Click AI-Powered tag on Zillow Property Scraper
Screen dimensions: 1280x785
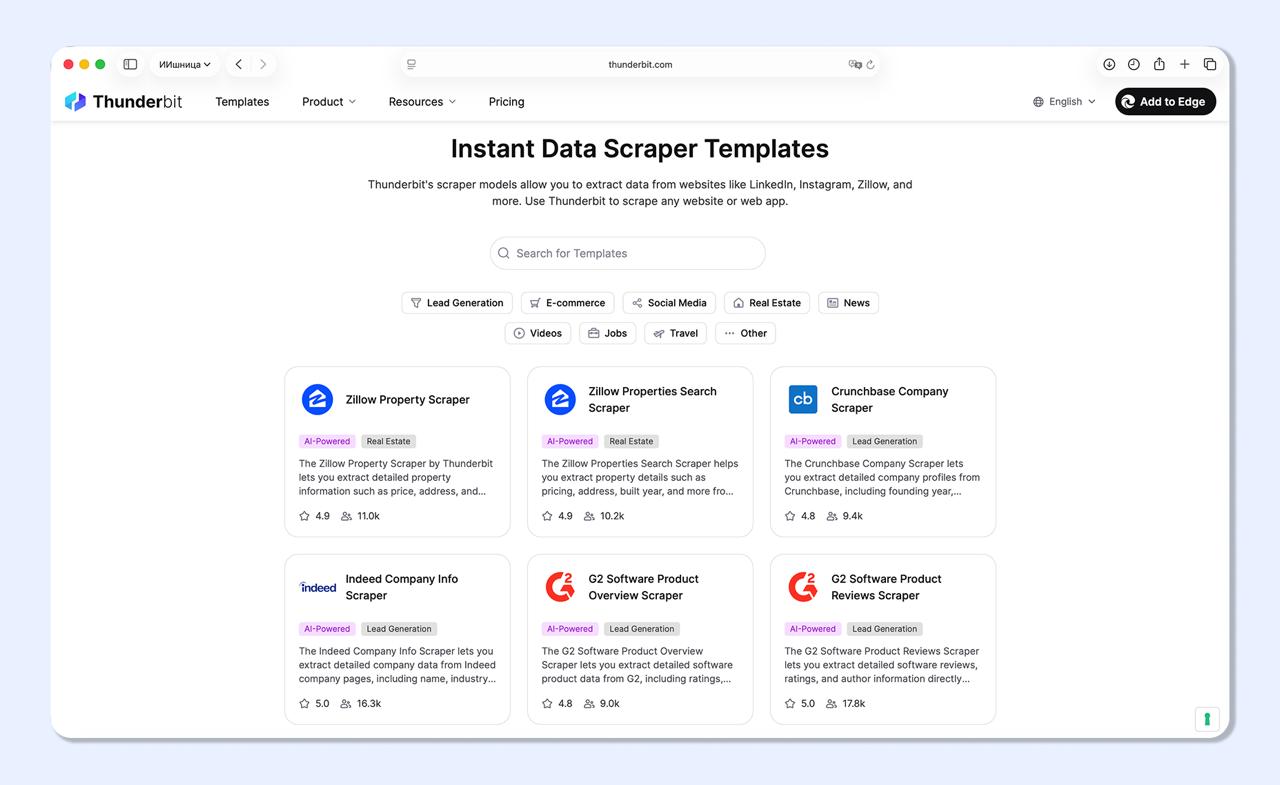(327, 441)
